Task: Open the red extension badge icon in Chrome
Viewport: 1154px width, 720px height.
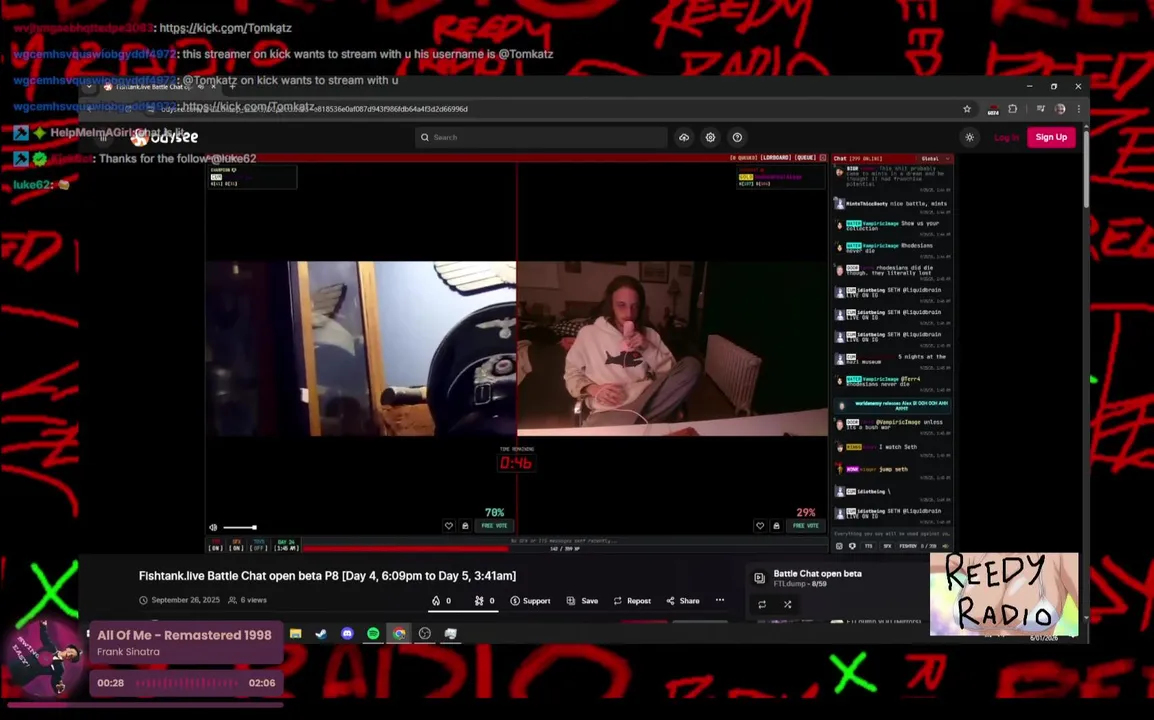Action: pyautogui.click(x=993, y=110)
